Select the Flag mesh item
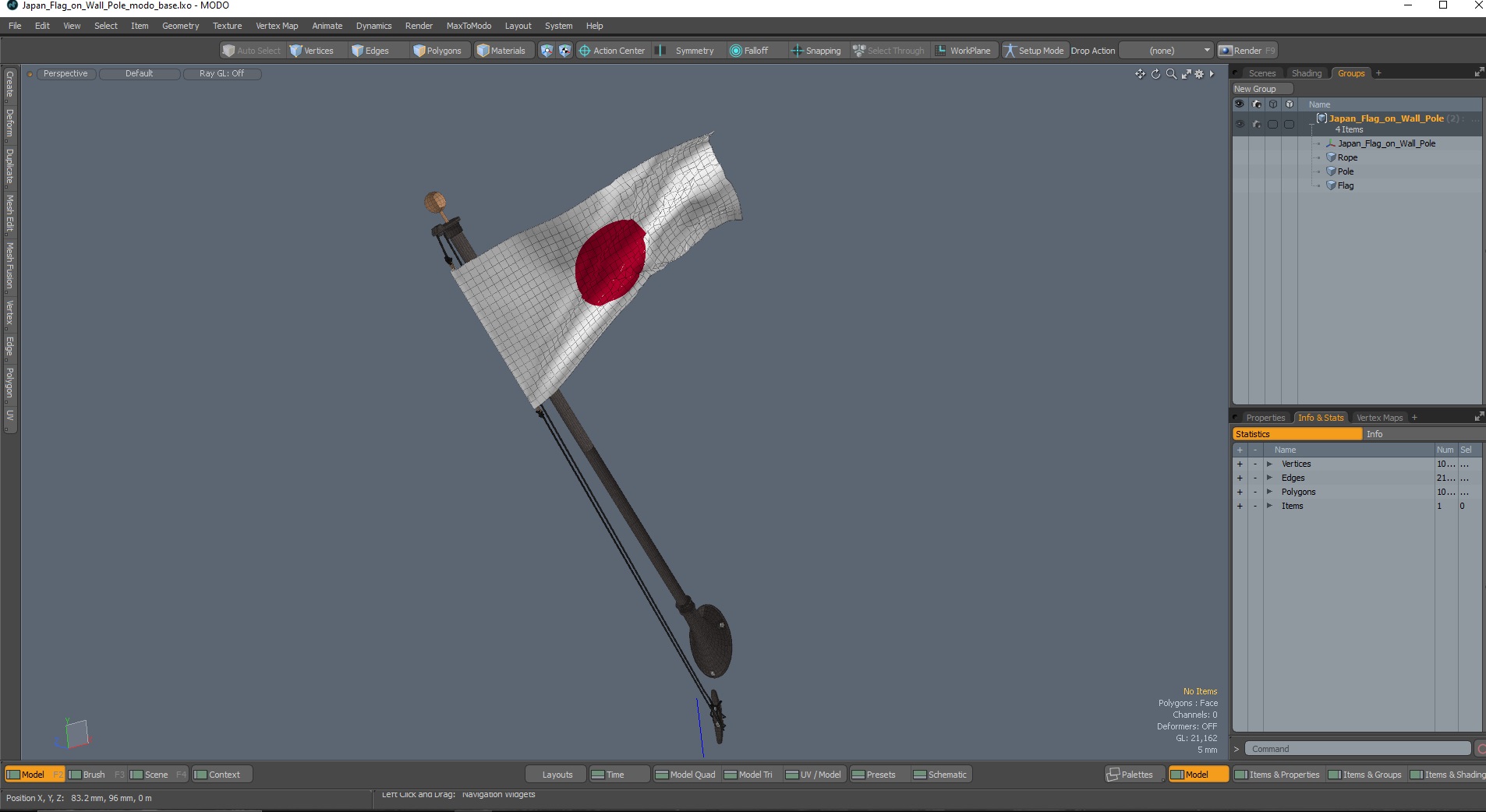1486x812 pixels. tap(1346, 185)
